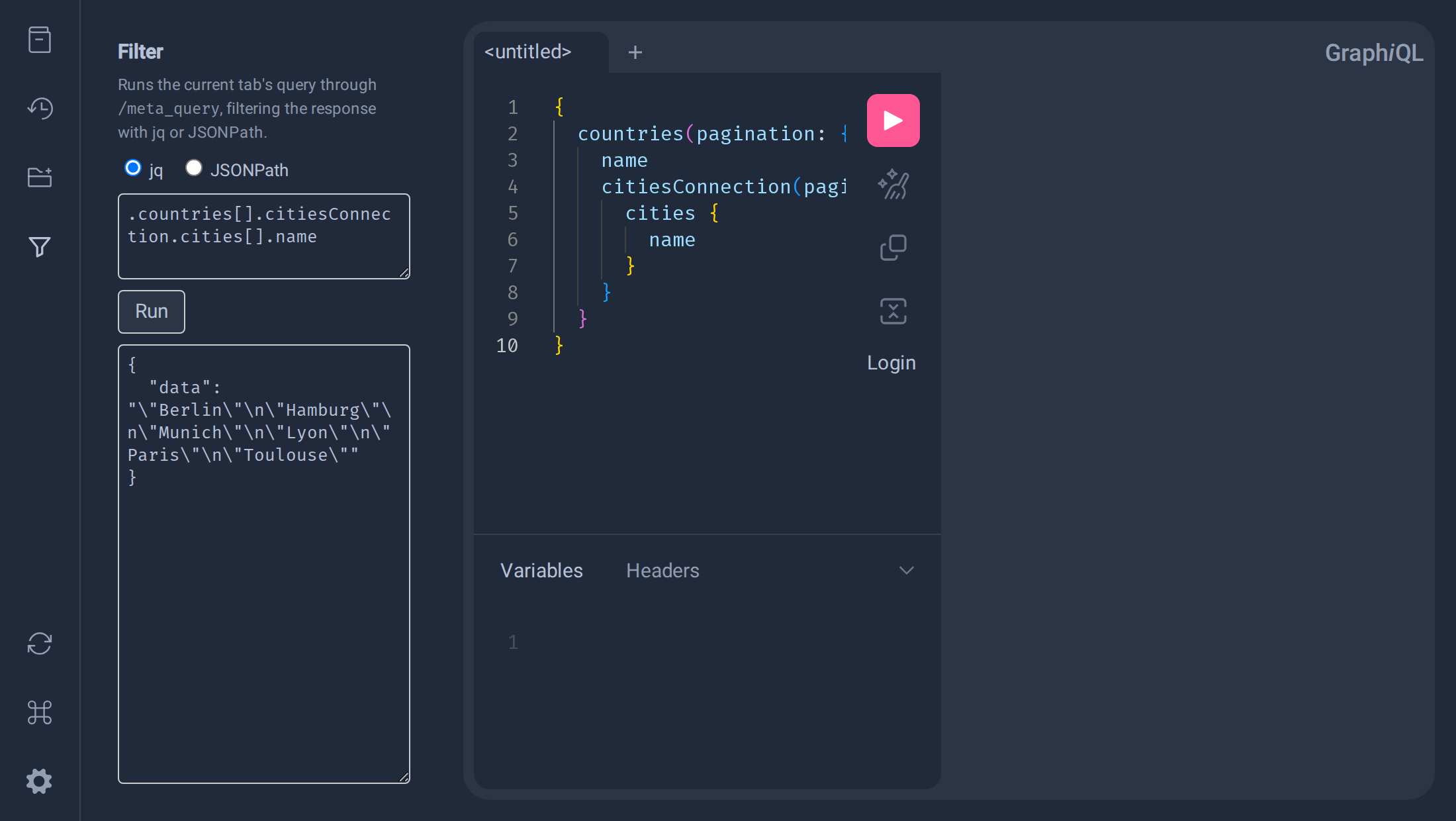
Task: Open the documentation explorer panel
Action: pos(40,40)
